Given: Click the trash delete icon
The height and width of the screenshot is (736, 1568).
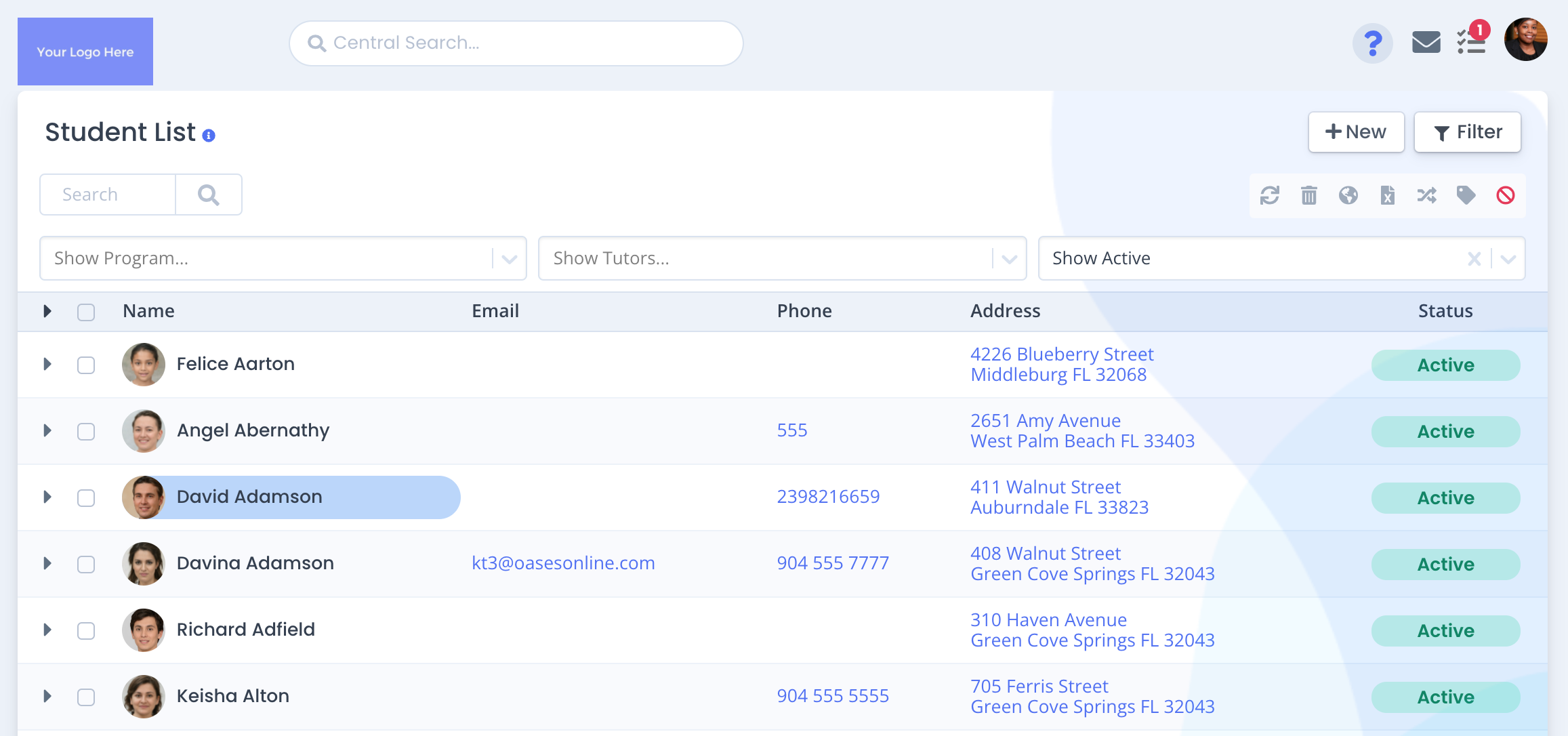Looking at the screenshot, I should [1308, 196].
